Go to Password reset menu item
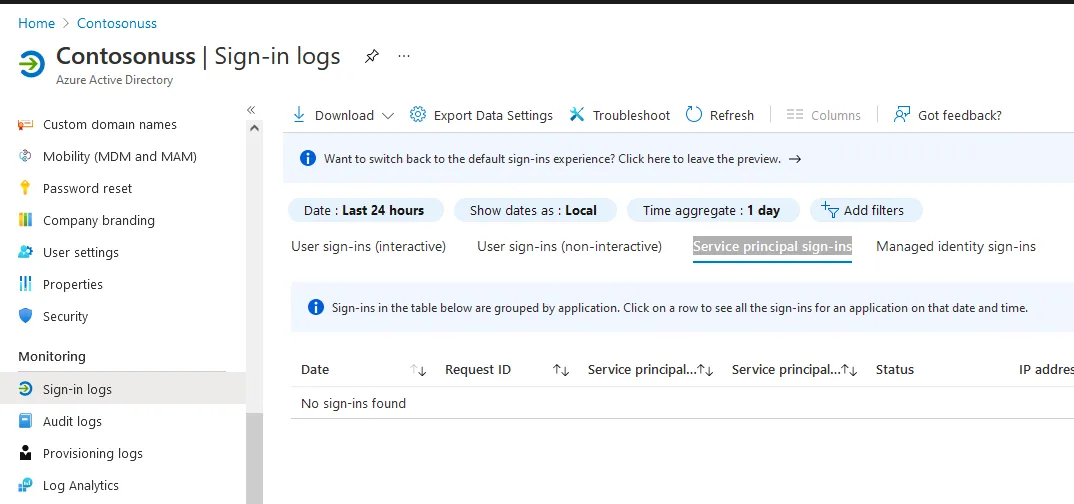Image resolution: width=1074 pixels, height=504 pixels. click(x=88, y=188)
